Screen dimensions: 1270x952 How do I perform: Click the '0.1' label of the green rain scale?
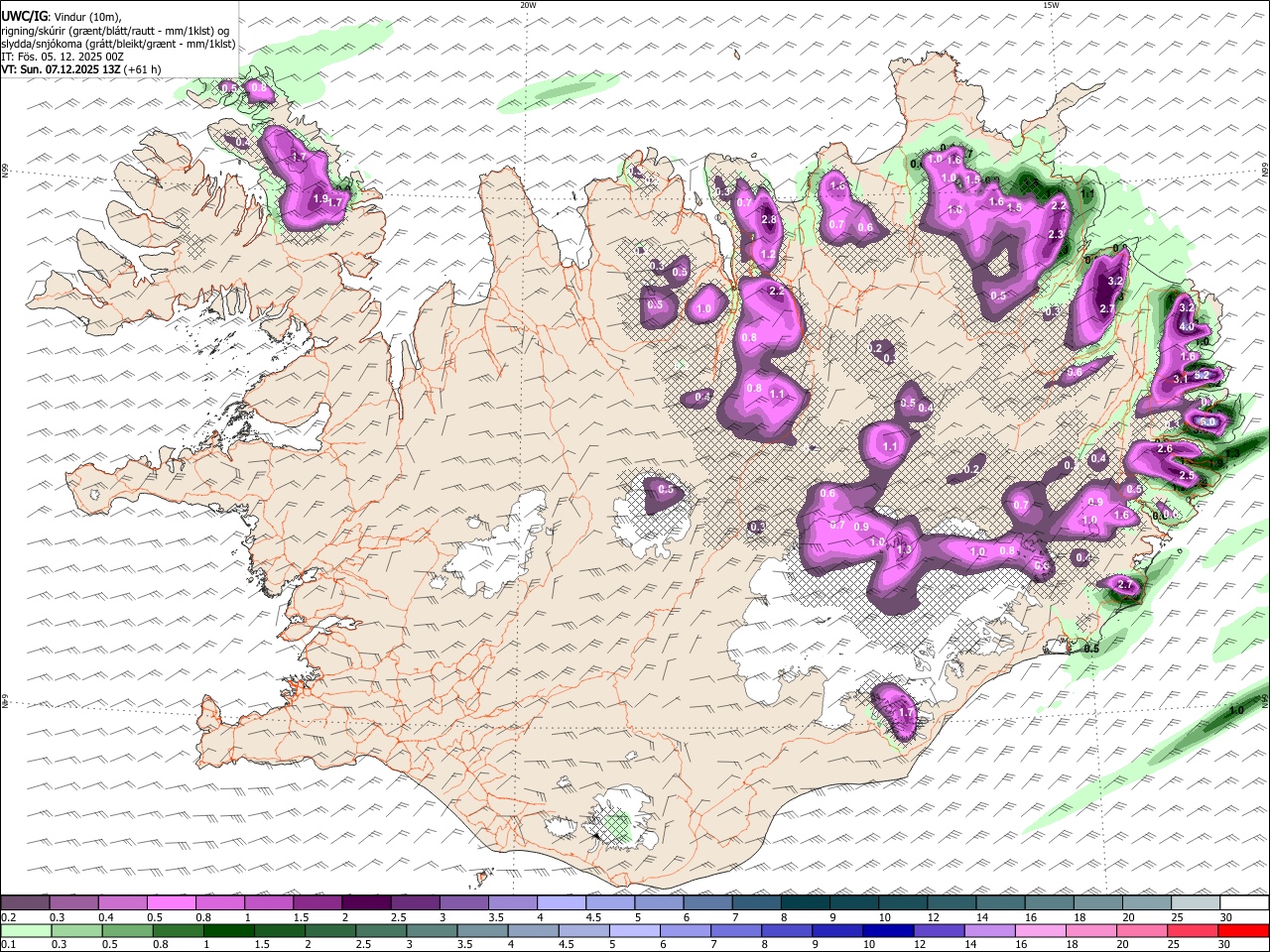pyautogui.click(x=7, y=945)
